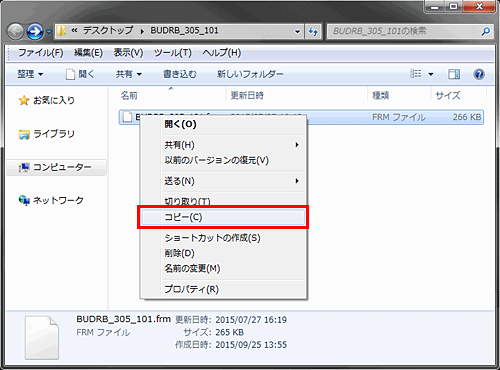Open the view options dropdown arrow
This screenshot has height=370, width=500.
pos(431,74)
